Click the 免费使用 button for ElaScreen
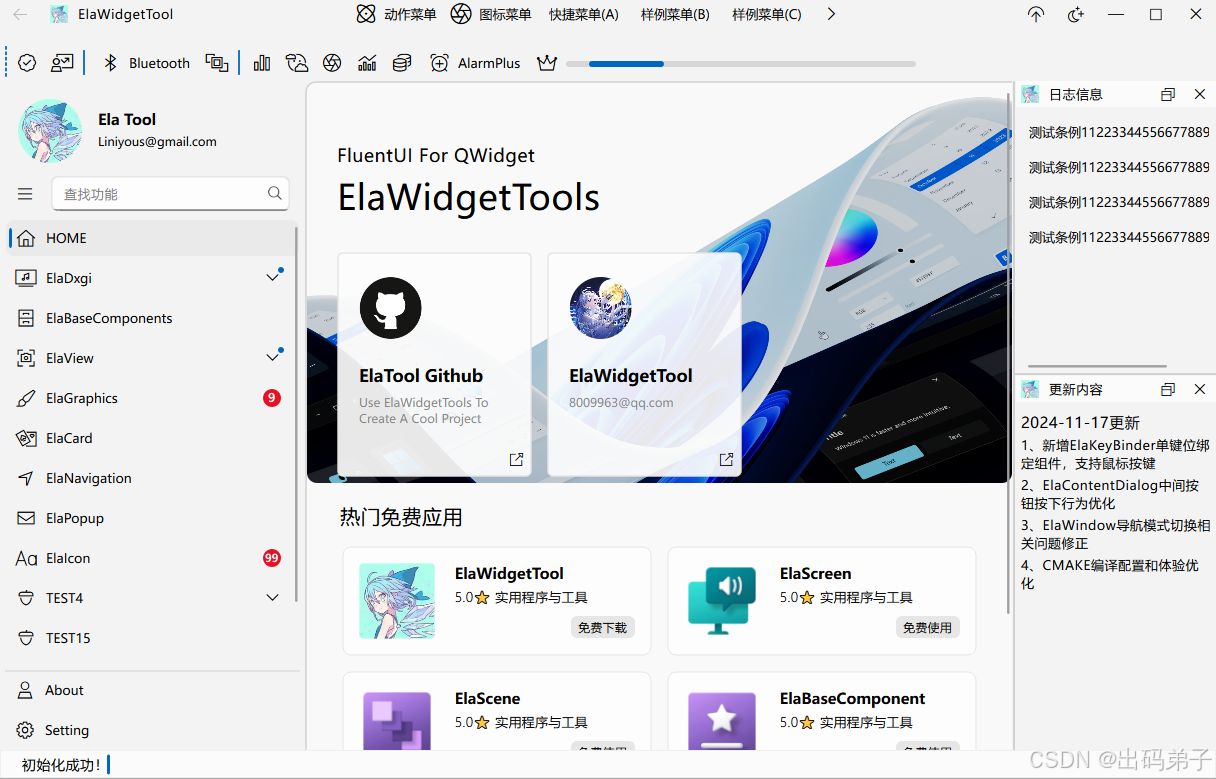This screenshot has width=1216, height=779. [x=927, y=628]
